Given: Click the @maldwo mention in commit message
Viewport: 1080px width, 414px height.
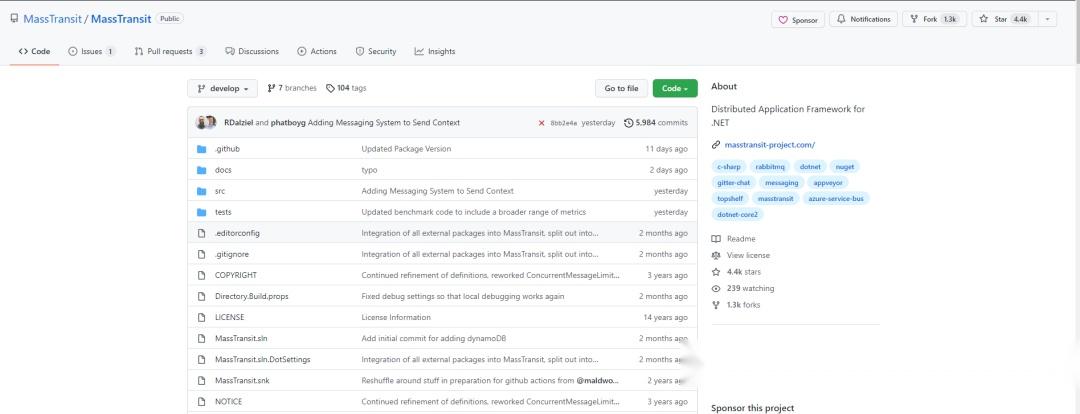Looking at the screenshot, I should (598, 380).
